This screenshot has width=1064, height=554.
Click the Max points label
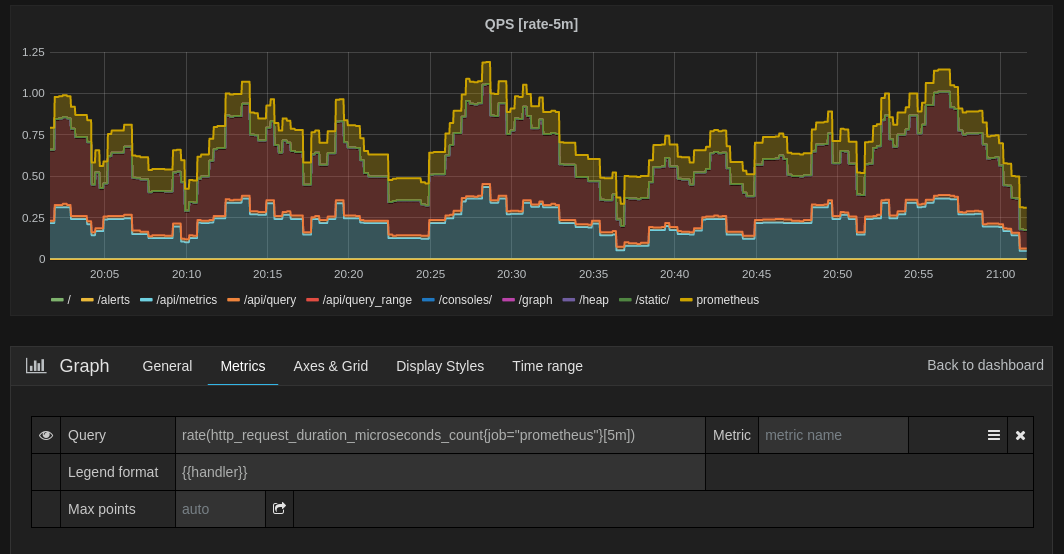(x=102, y=509)
